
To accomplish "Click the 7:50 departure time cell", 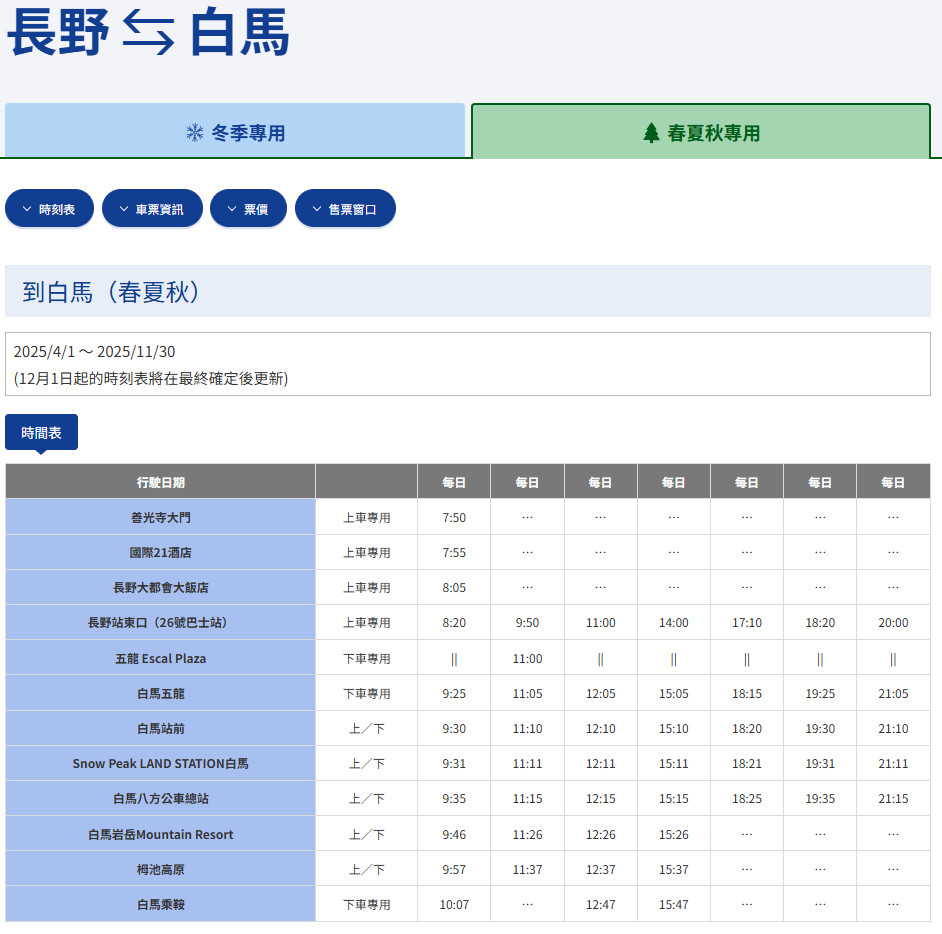I will point(454,517).
